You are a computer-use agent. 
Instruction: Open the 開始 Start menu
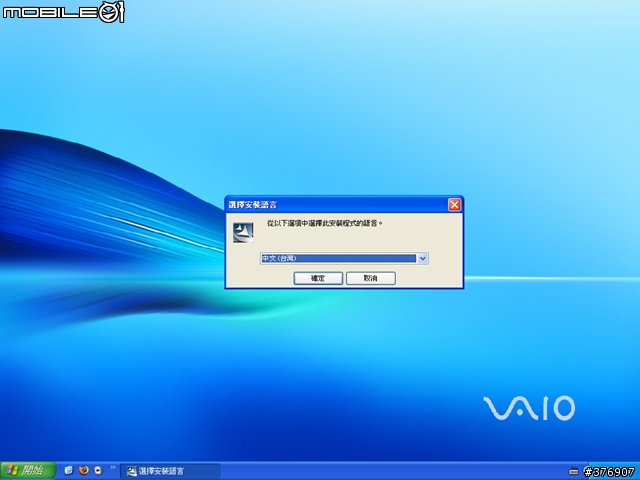coord(28,471)
